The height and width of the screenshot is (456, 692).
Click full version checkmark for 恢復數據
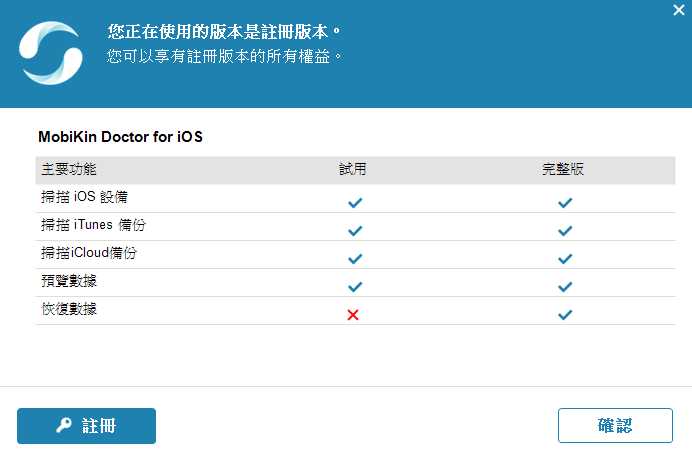click(x=565, y=314)
